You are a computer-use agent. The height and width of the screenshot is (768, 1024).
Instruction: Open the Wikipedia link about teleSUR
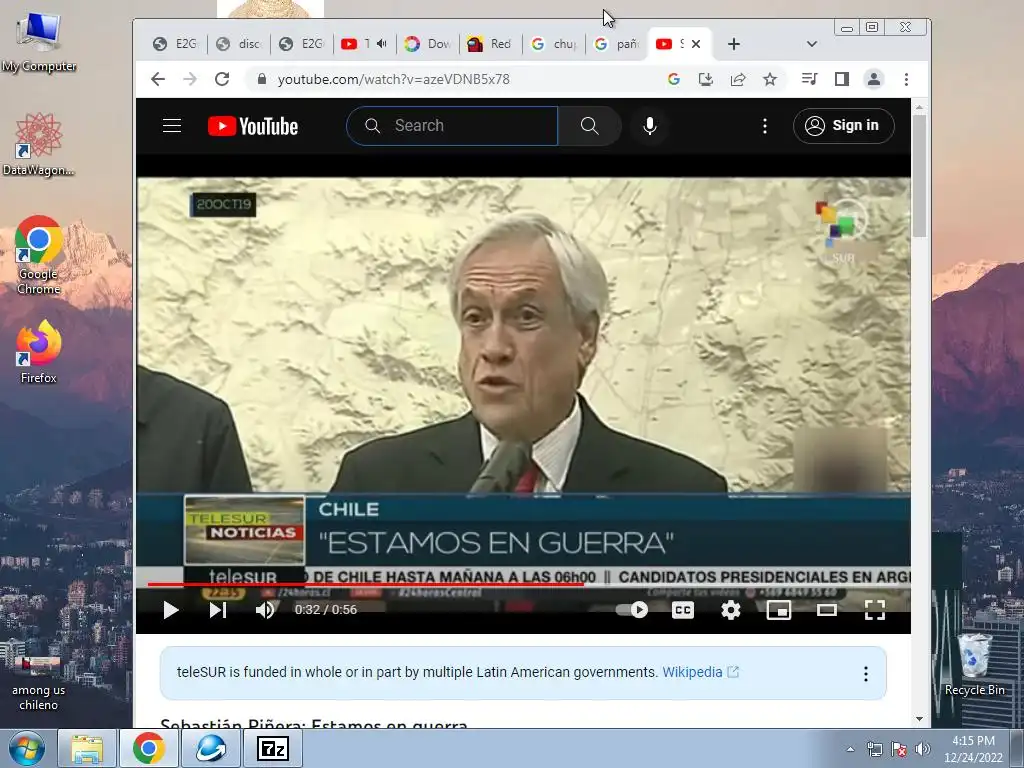[x=700, y=672]
